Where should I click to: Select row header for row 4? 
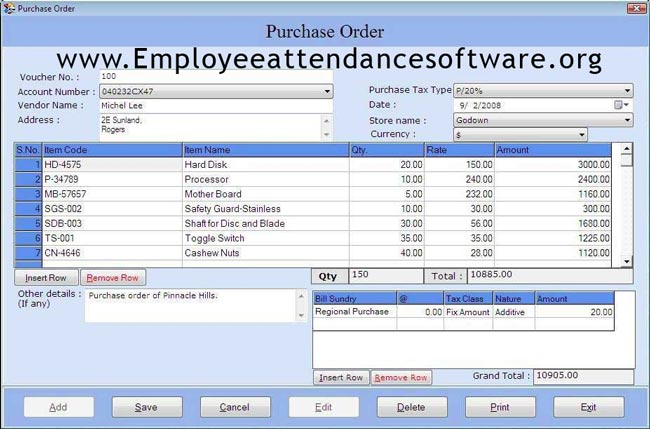28,208
